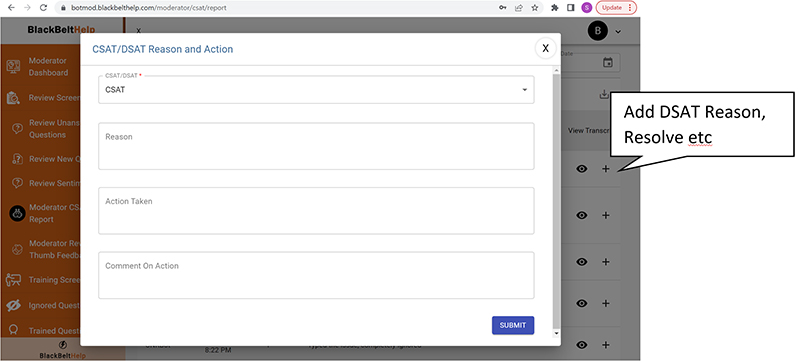
Task: View transcript with the third eye icon
Action: click(582, 262)
